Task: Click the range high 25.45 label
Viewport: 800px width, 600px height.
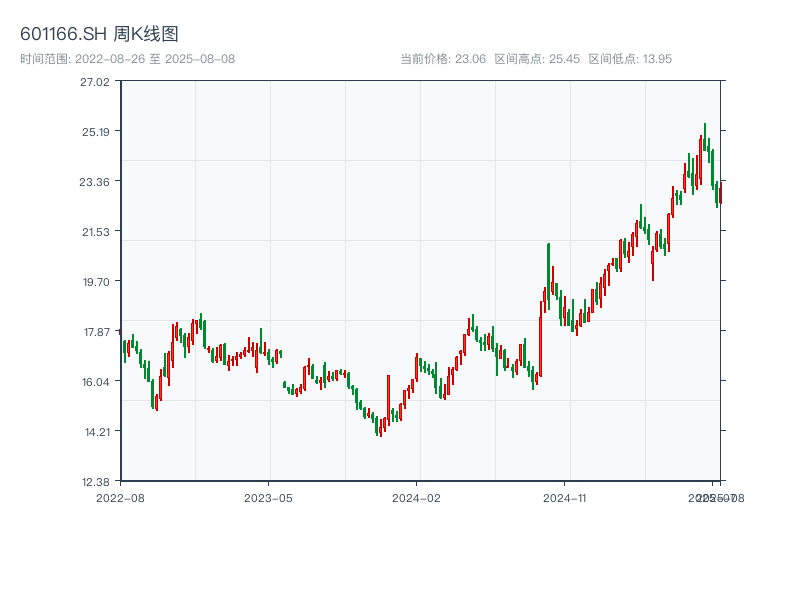Action: [537, 59]
